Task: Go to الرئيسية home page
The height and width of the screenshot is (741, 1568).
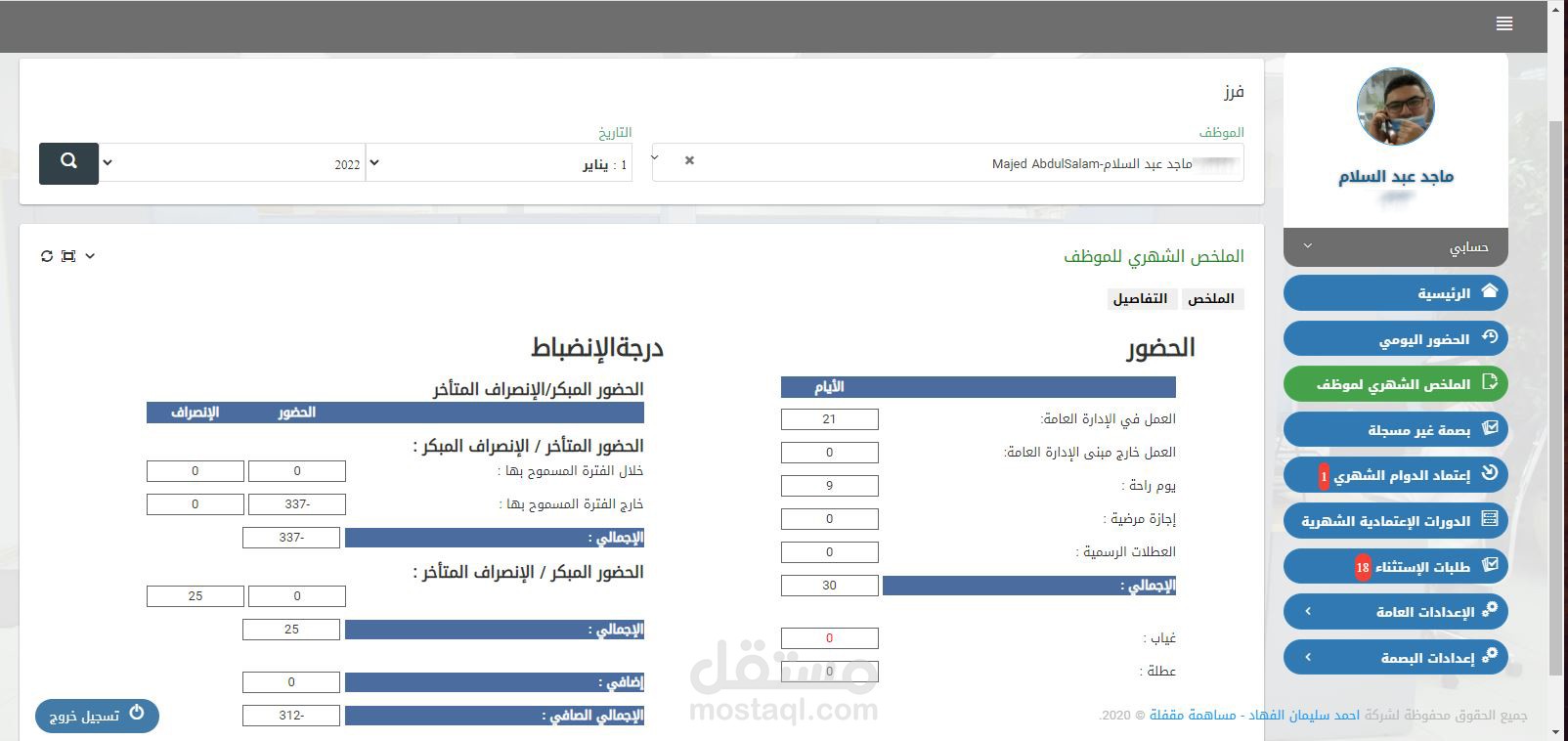Action: (x=1395, y=292)
